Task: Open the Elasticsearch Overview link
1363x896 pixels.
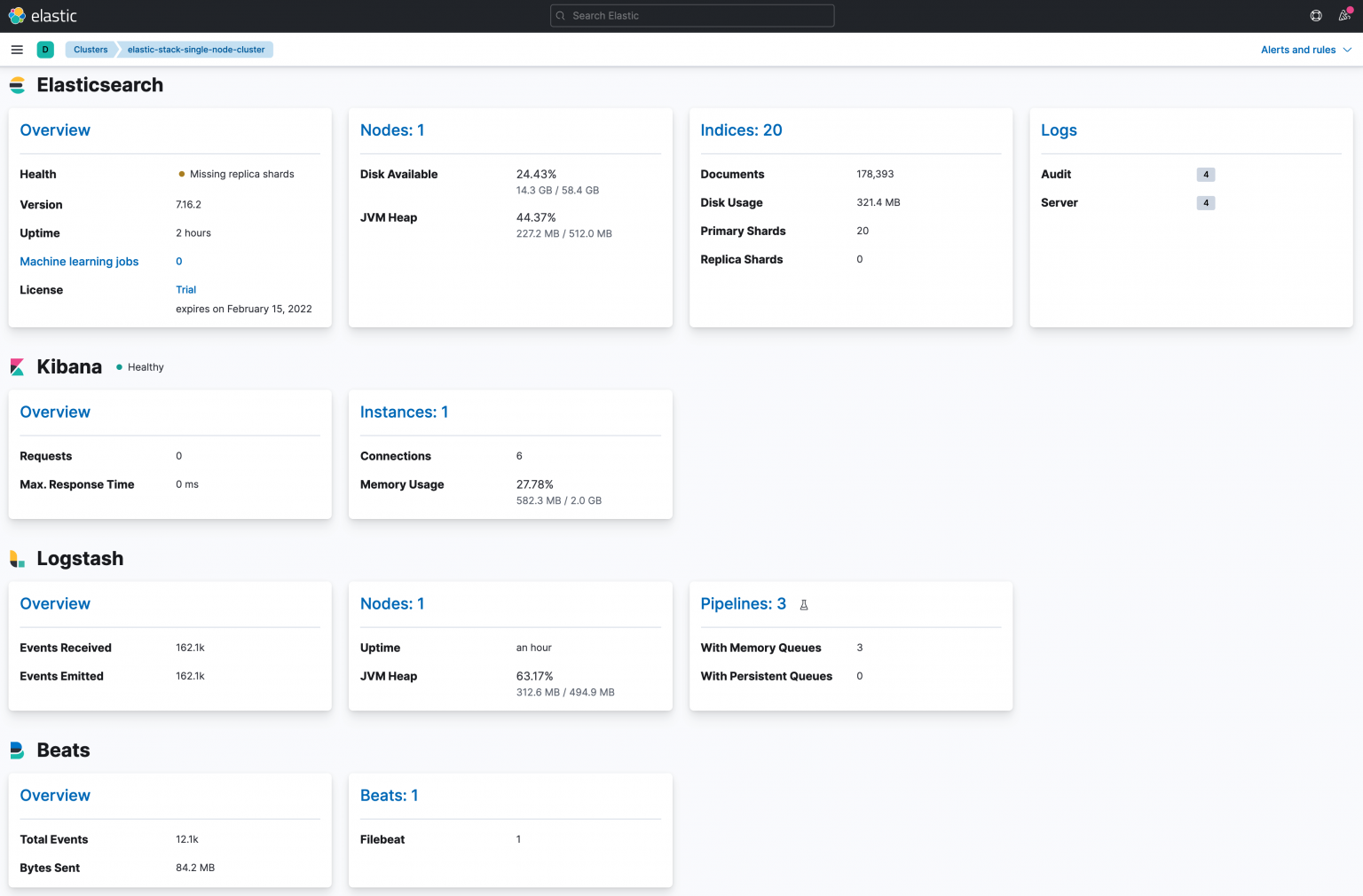Action: (x=55, y=130)
